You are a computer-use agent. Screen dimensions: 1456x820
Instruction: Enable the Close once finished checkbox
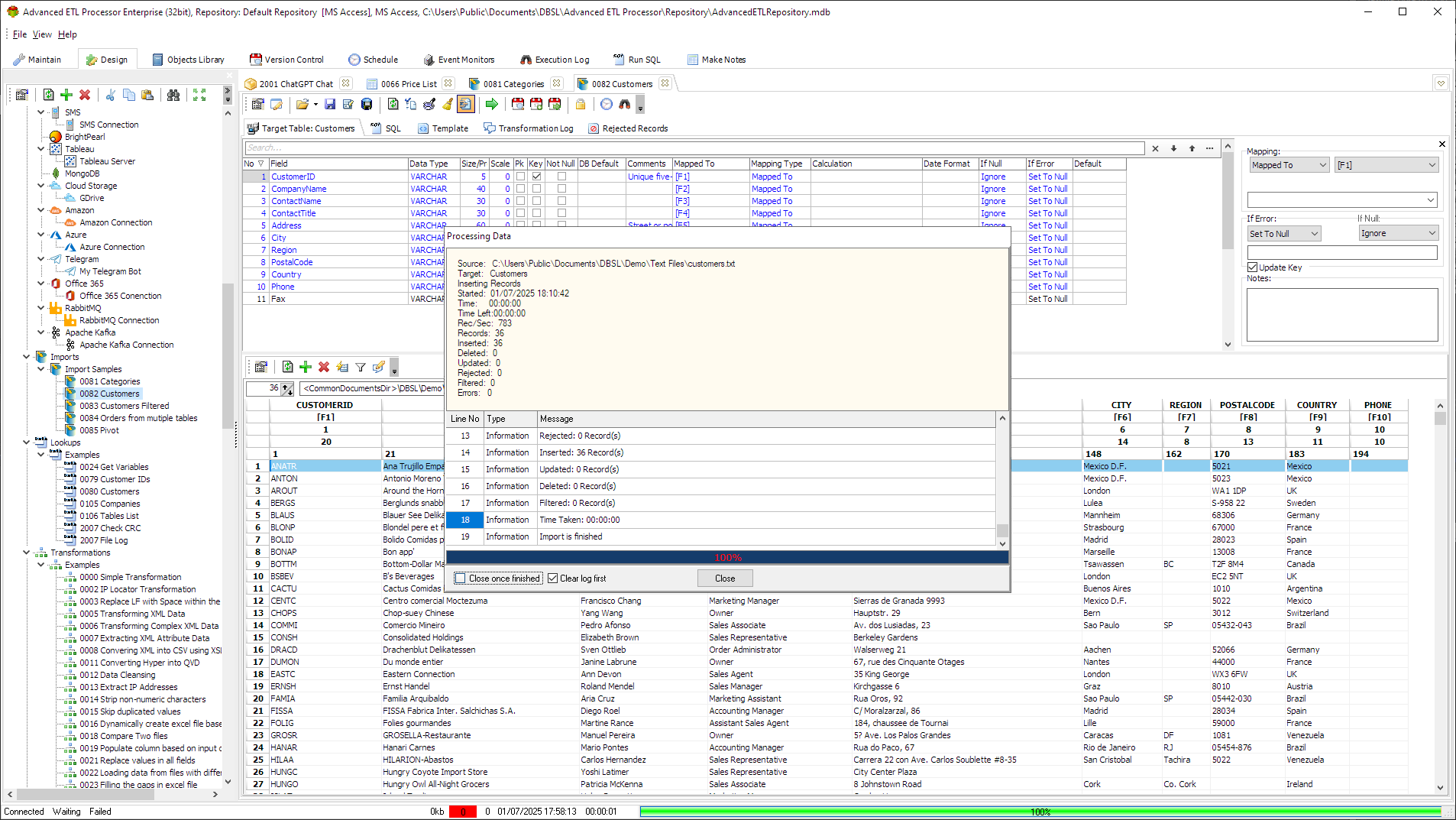459,579
